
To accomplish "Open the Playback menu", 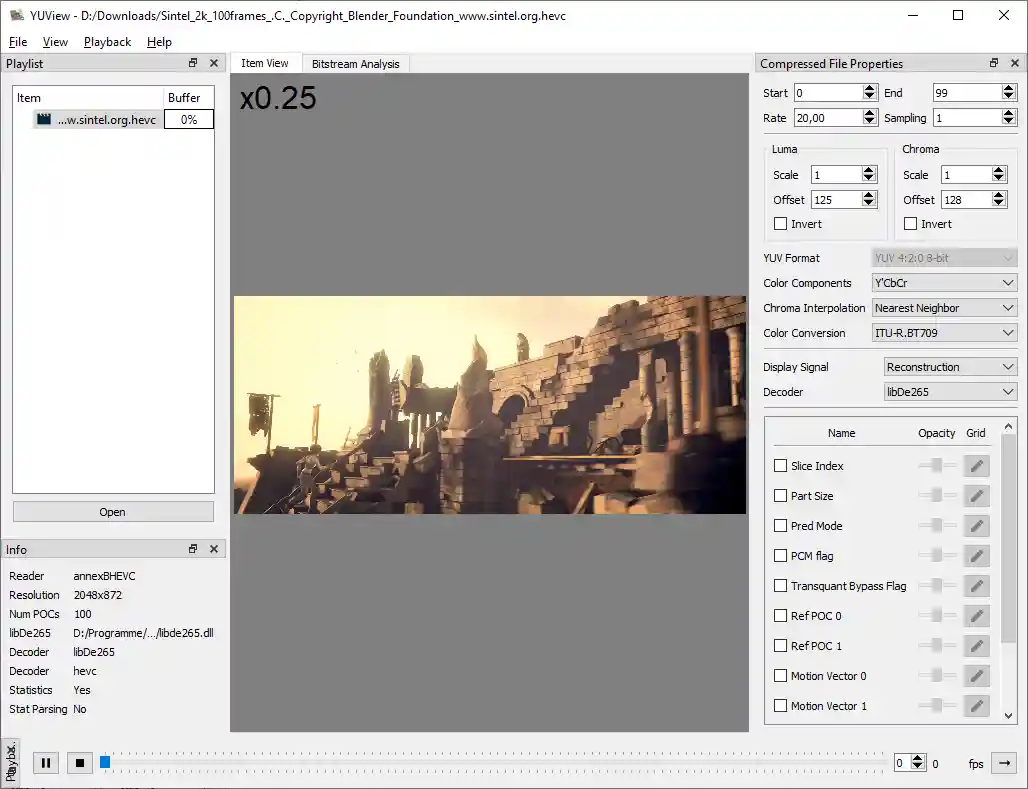I will point(106,42).
